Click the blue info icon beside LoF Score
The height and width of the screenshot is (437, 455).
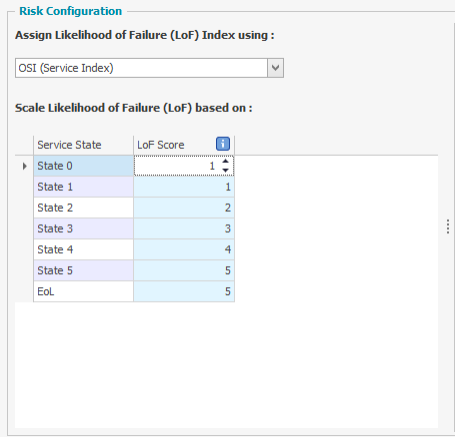(223, 144)
